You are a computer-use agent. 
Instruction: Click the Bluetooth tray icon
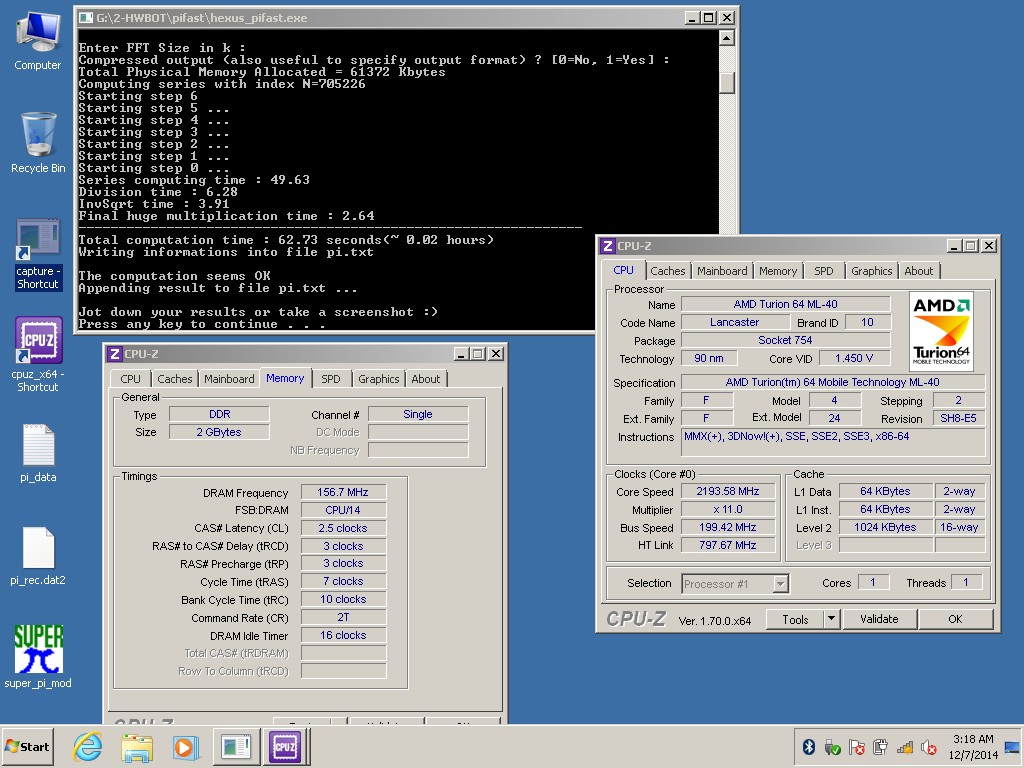tap(808, 746)
